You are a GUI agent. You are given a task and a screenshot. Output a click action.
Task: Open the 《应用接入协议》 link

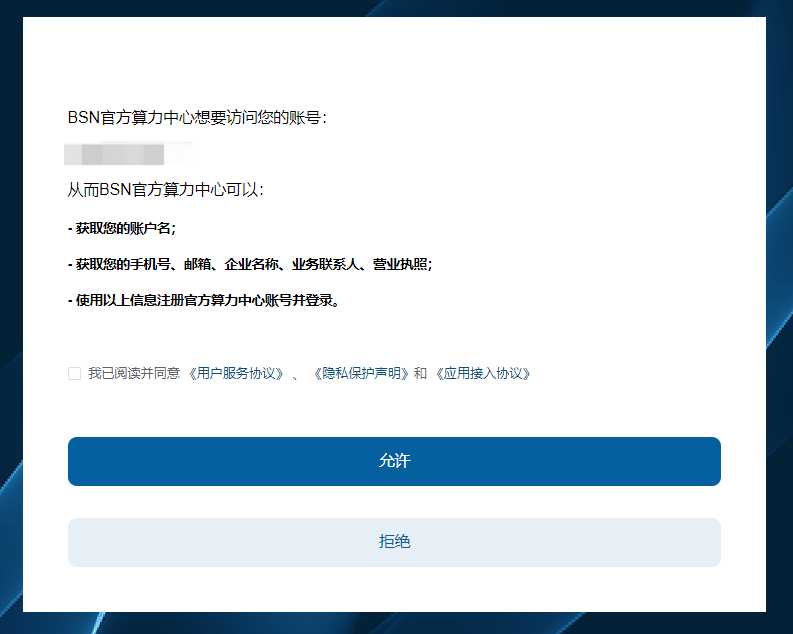[482, 374]
